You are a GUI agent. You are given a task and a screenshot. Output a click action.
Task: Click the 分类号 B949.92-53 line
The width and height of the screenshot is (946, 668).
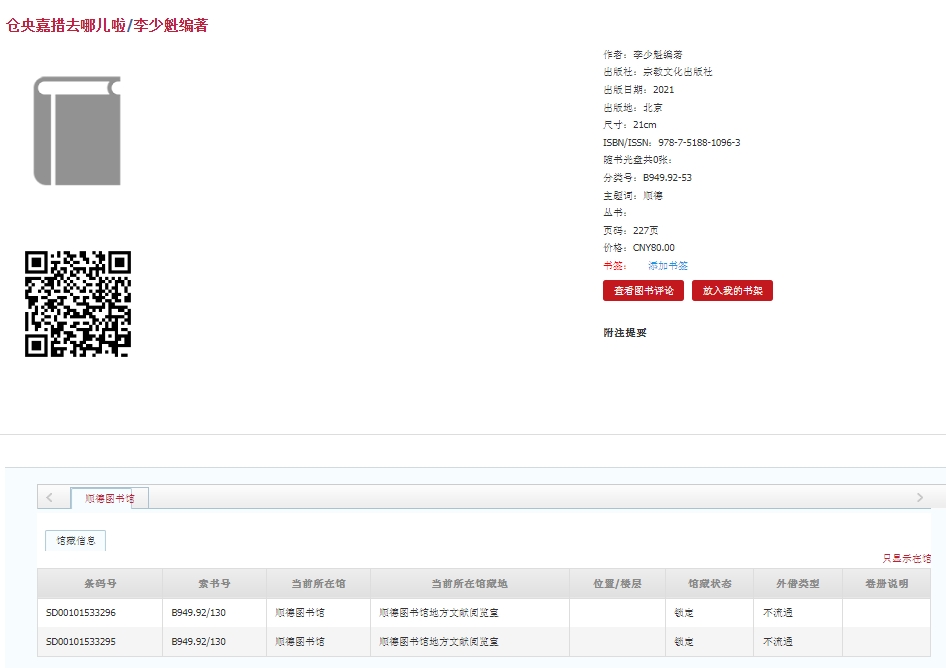click(x=647, y=177)
